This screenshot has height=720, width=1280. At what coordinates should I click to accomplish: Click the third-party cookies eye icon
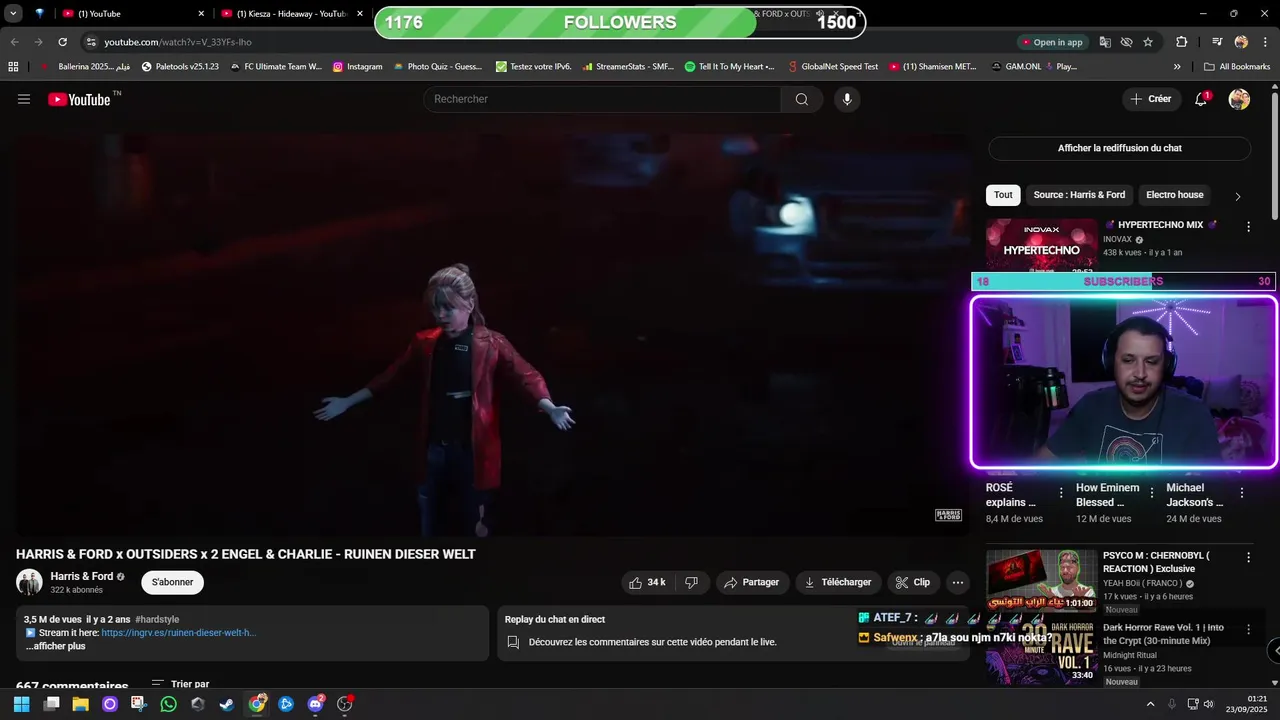[1126, 42]
